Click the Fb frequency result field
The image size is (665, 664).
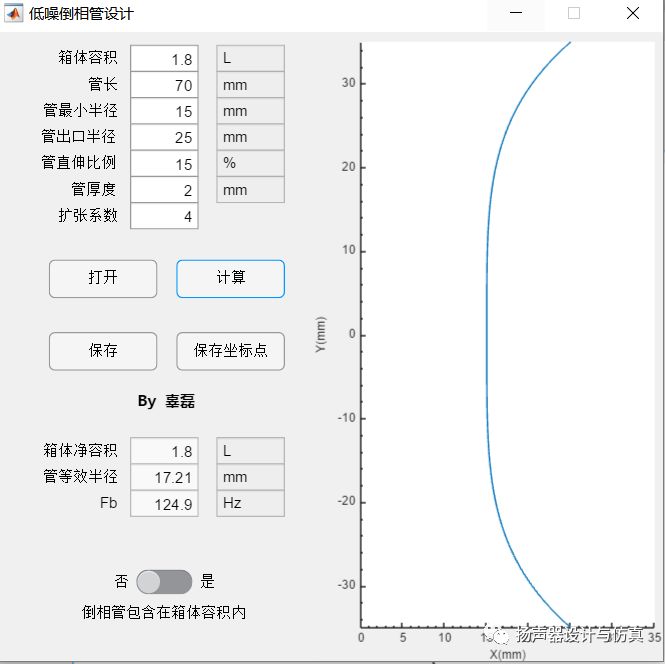click(x=164, y=503)
